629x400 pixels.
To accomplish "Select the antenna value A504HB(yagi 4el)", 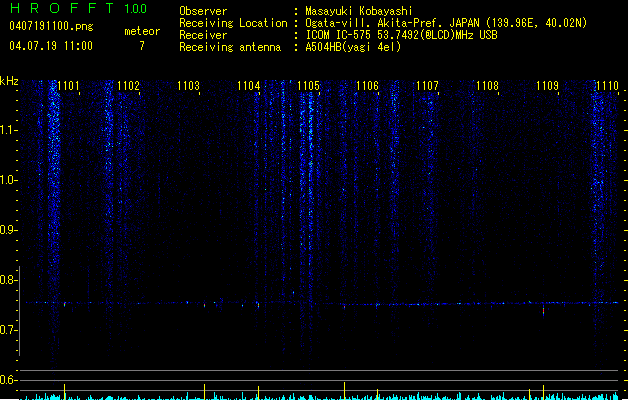I will point(353,47).
